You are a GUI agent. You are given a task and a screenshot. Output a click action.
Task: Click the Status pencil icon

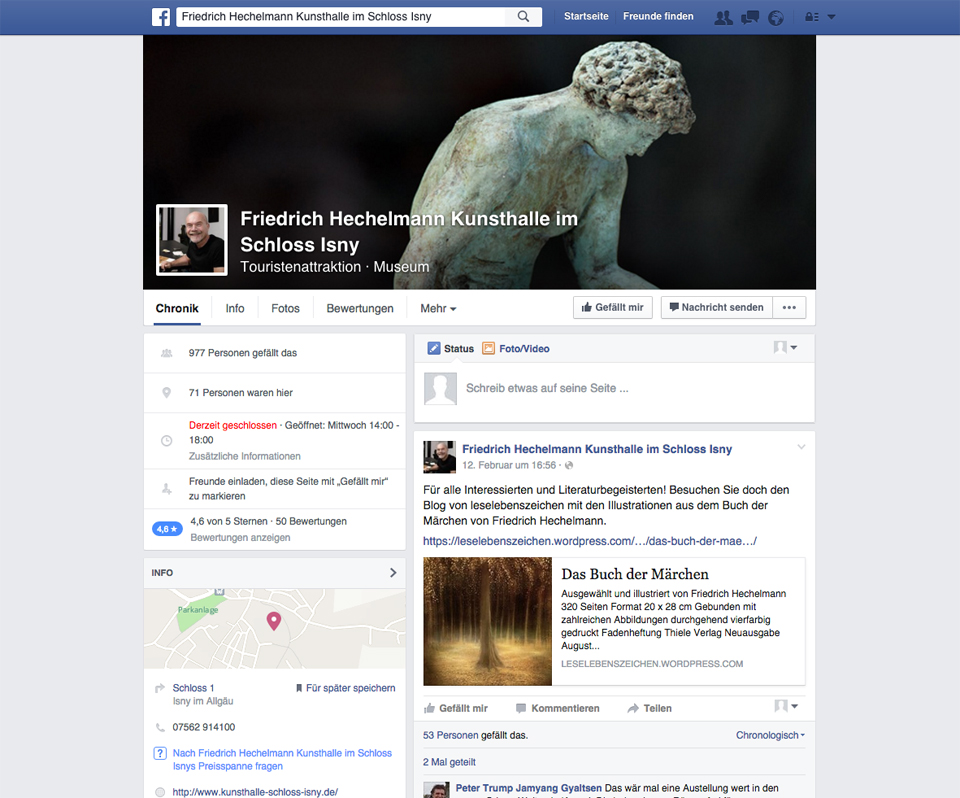[x=433, y=348]
